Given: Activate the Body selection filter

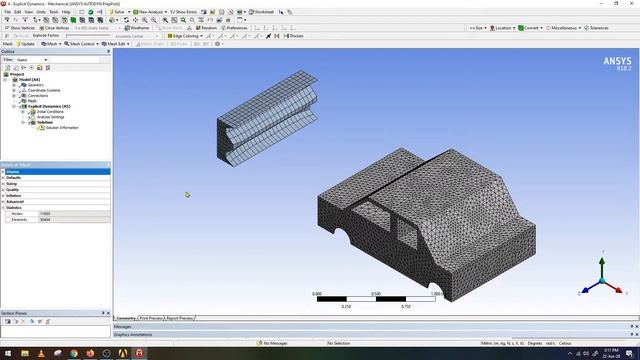Looking at the screenshot, I should [x=82, y=20].
